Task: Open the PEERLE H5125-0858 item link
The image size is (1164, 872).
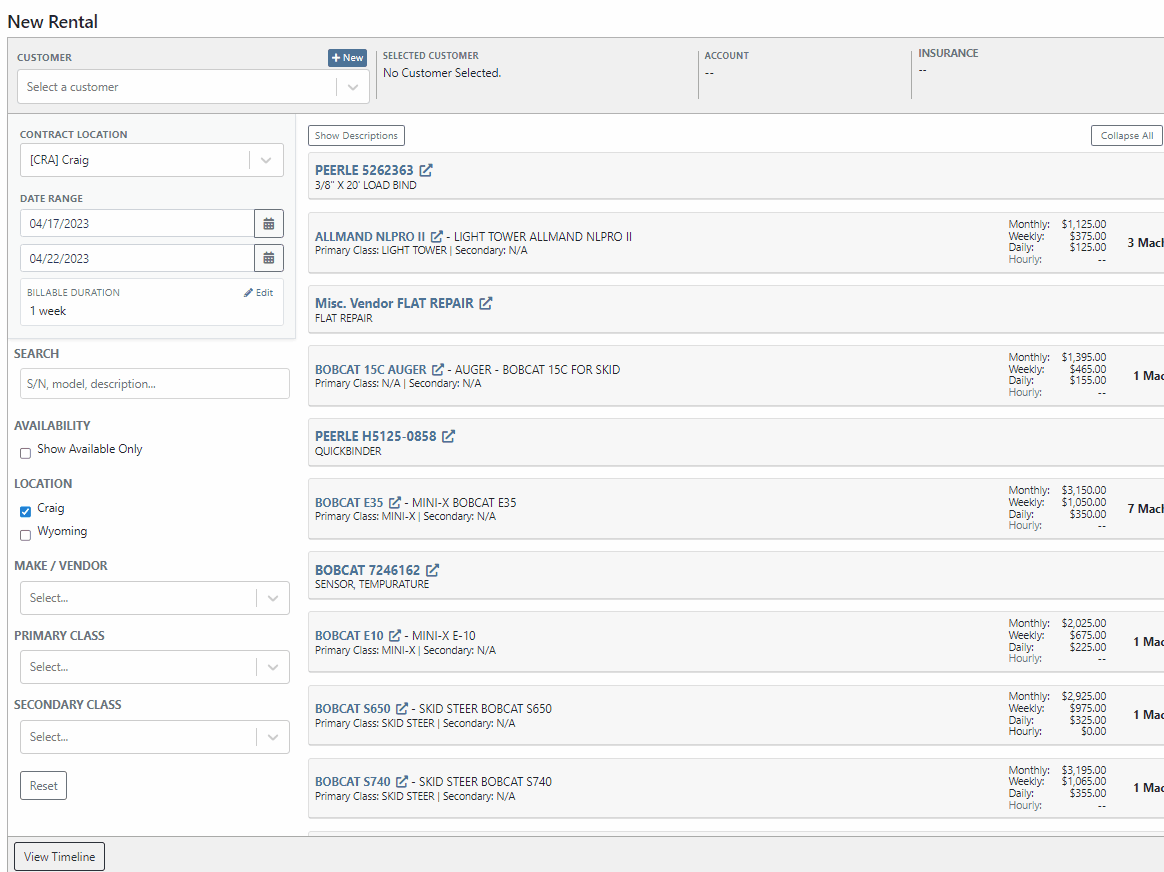Action: coord(376,436)
